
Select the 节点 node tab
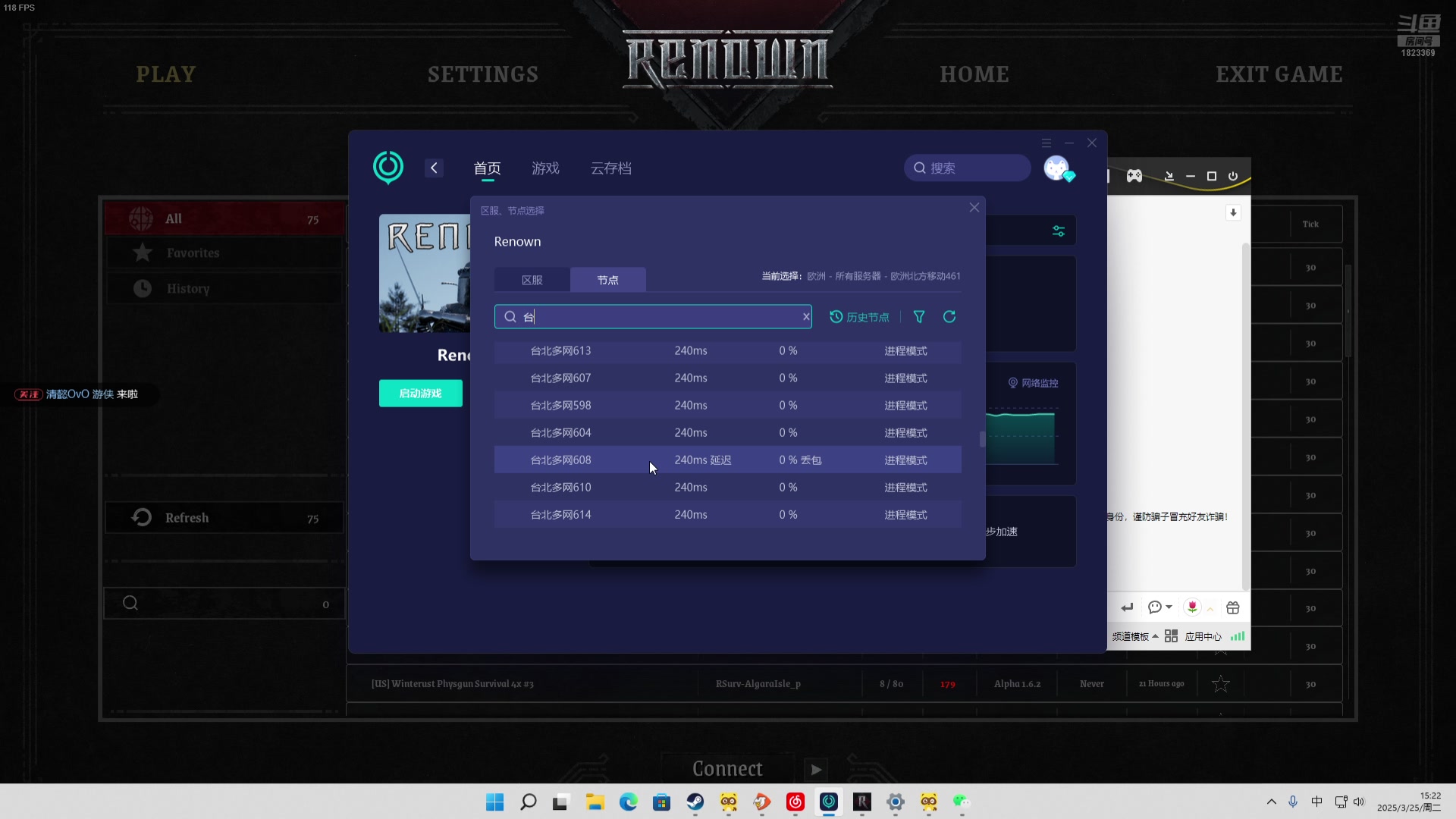[x=608, y=280]
